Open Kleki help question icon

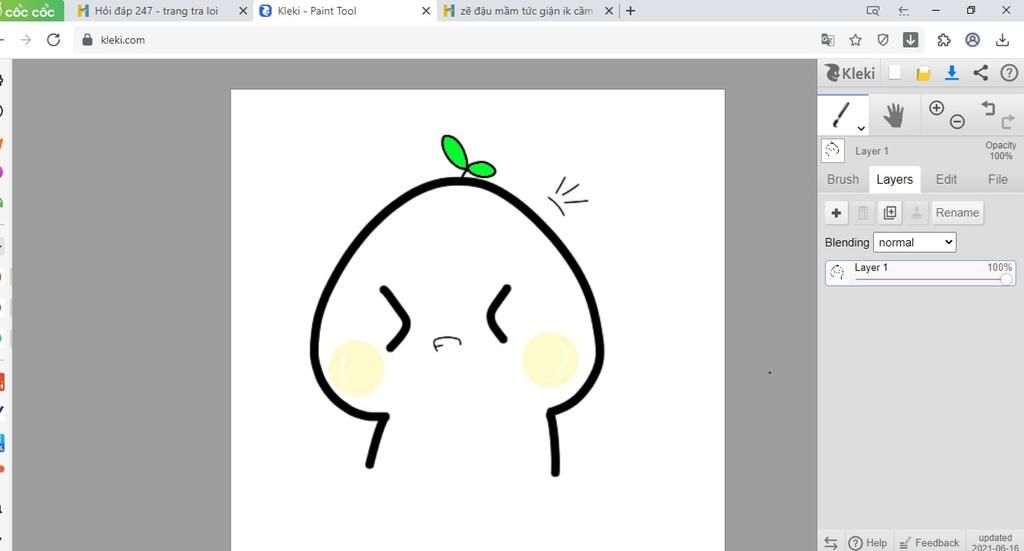point(1009,73)
